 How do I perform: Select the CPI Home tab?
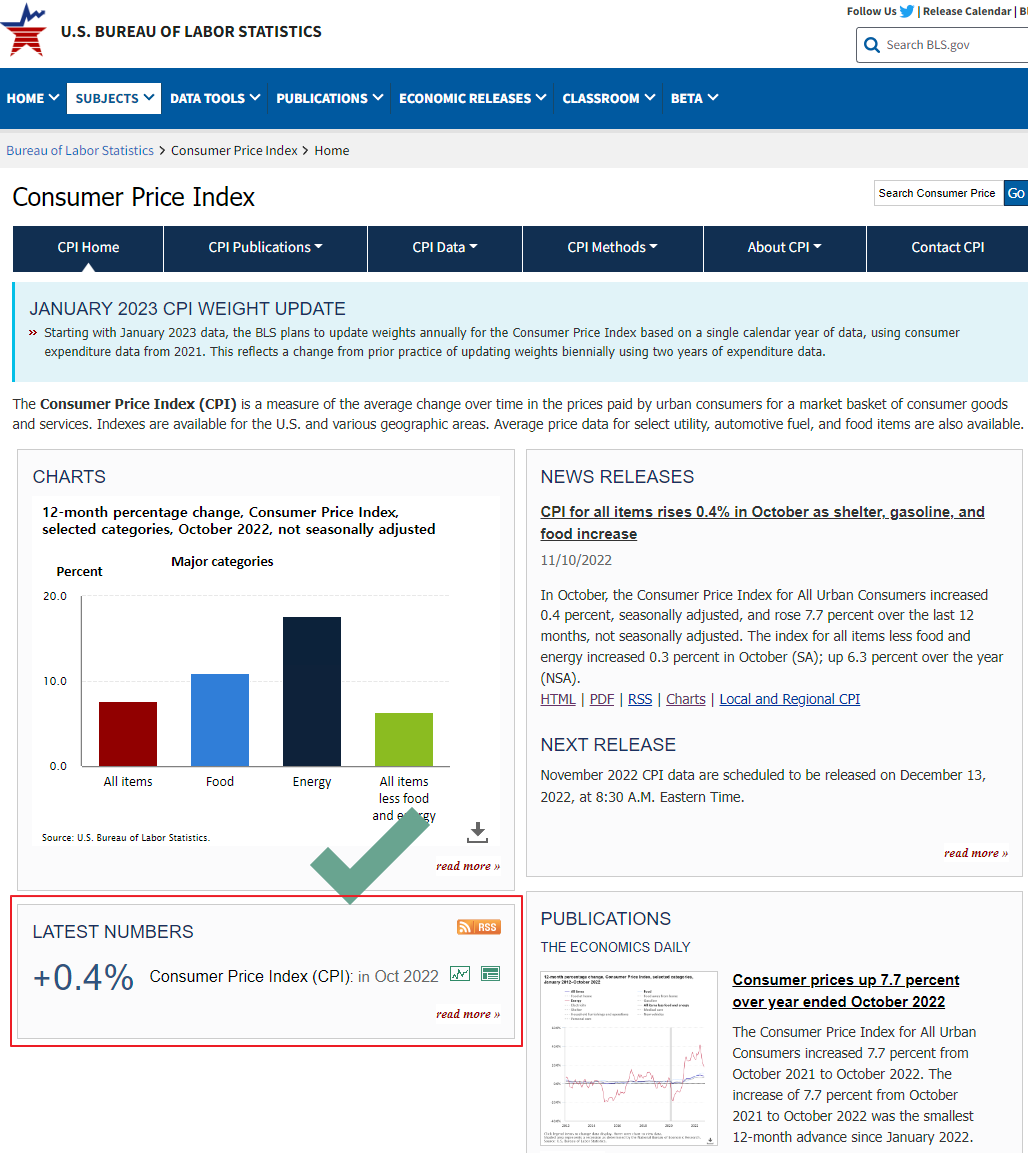tap(88, 248)
